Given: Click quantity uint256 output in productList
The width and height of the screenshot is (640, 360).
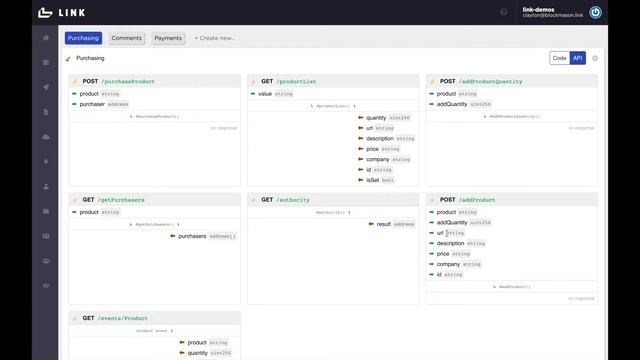Looking at the screenshot, I should 384,118.
